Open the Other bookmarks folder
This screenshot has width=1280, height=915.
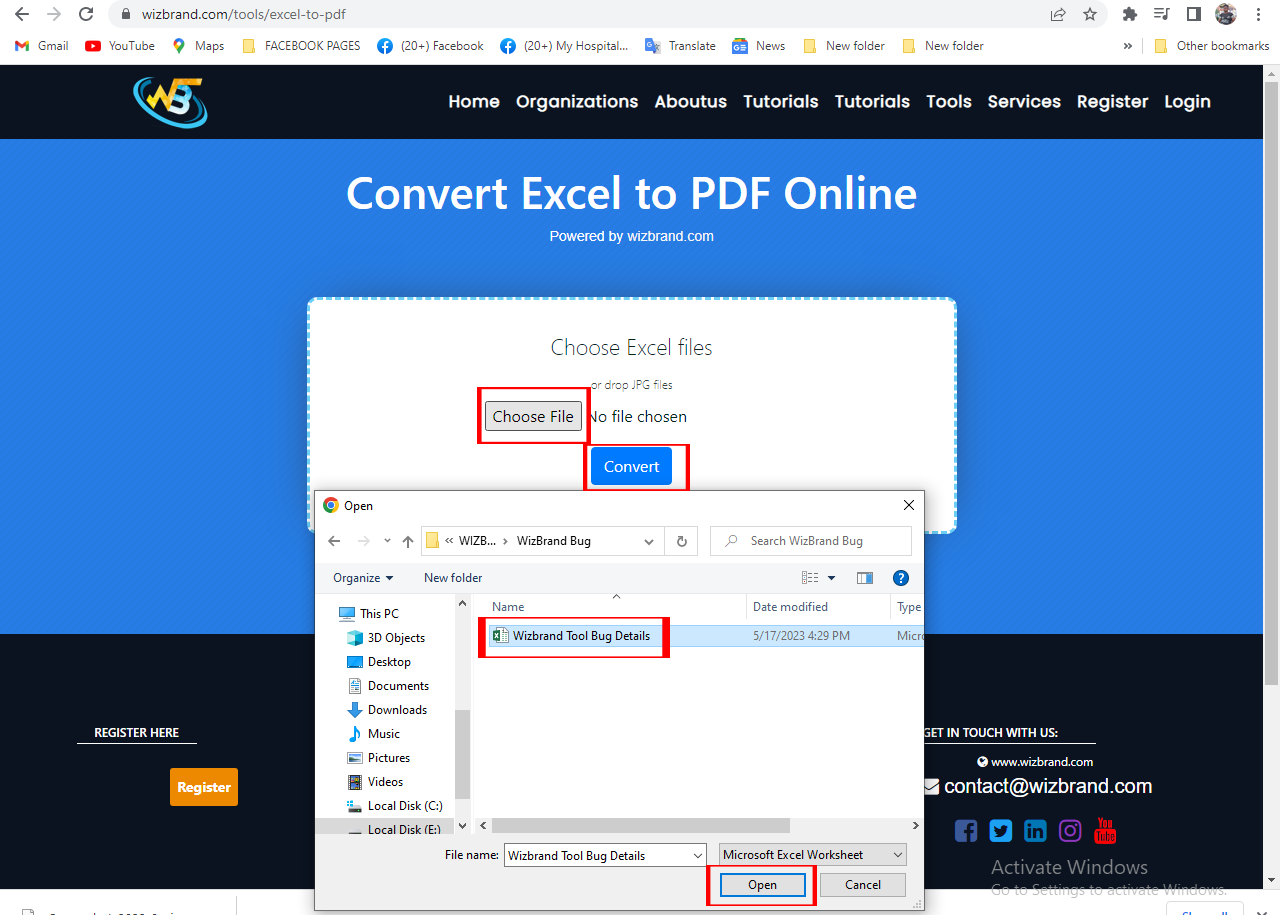point(1211,46)
